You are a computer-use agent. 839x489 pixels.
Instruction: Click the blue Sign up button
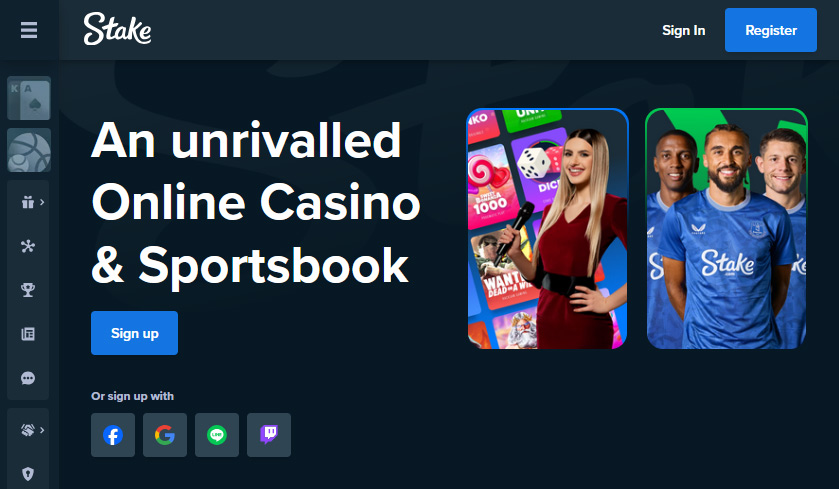134,333
